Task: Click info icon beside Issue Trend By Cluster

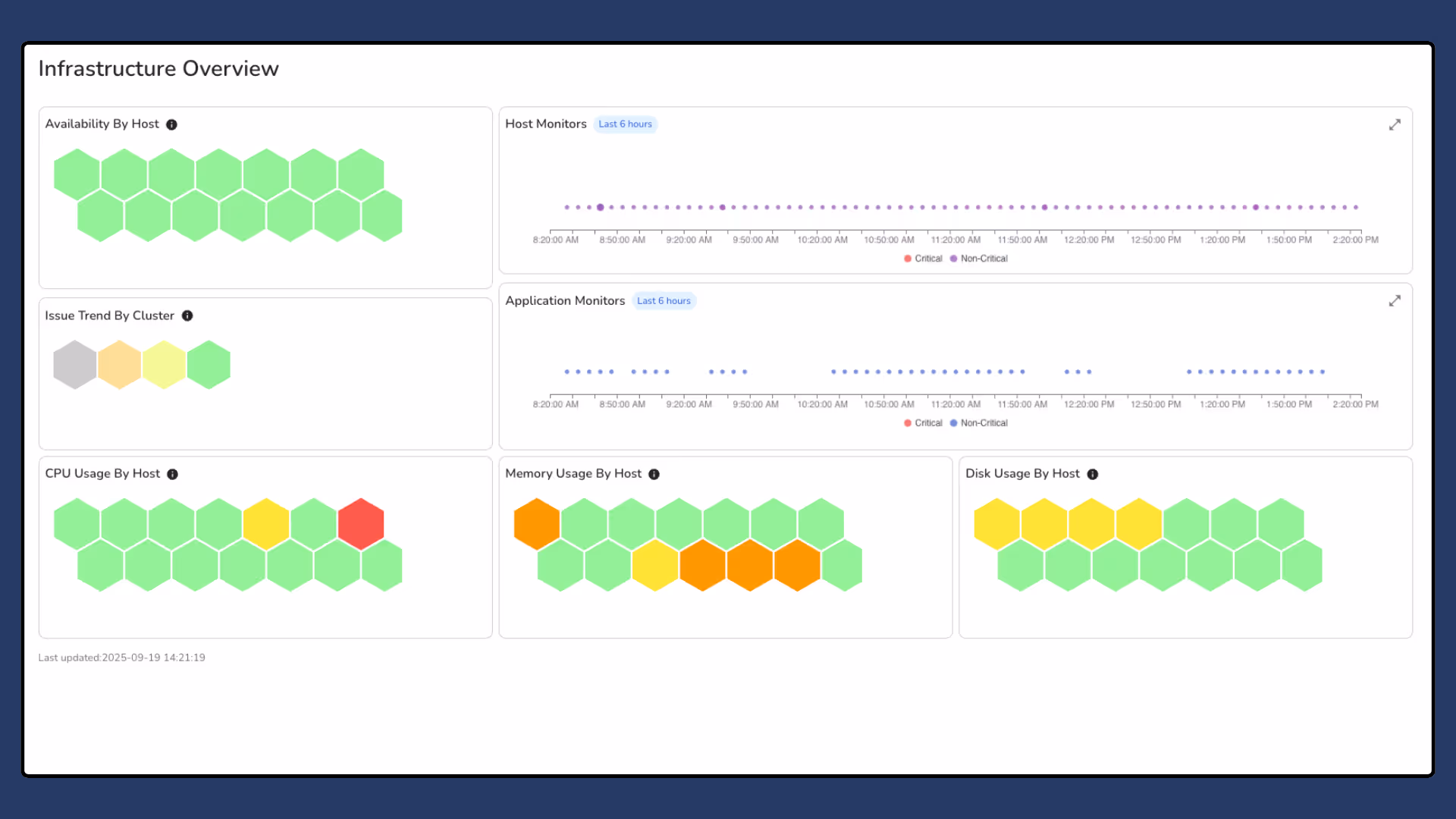Action: [187, 315]
